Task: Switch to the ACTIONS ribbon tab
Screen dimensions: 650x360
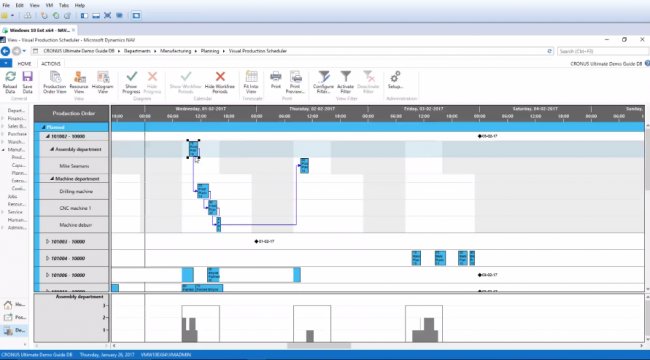Action: pyautogui.click(x=51, y=64)
